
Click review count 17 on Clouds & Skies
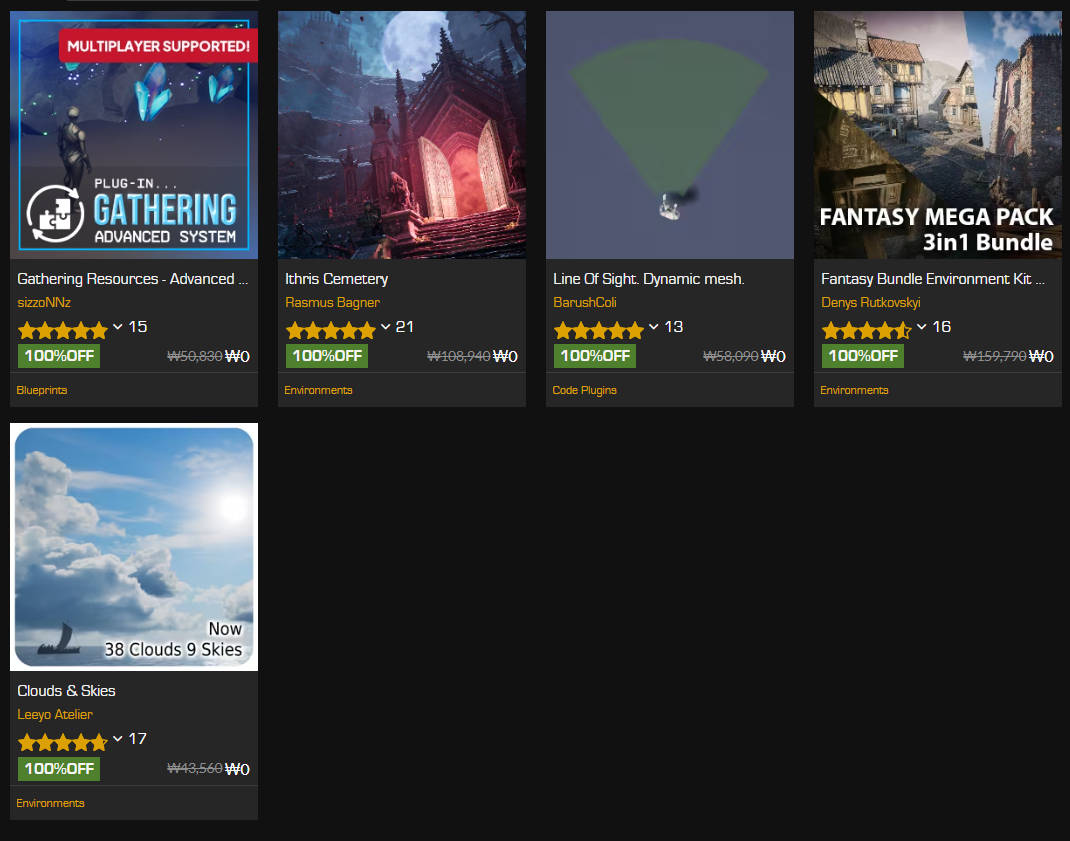point(138,739)
